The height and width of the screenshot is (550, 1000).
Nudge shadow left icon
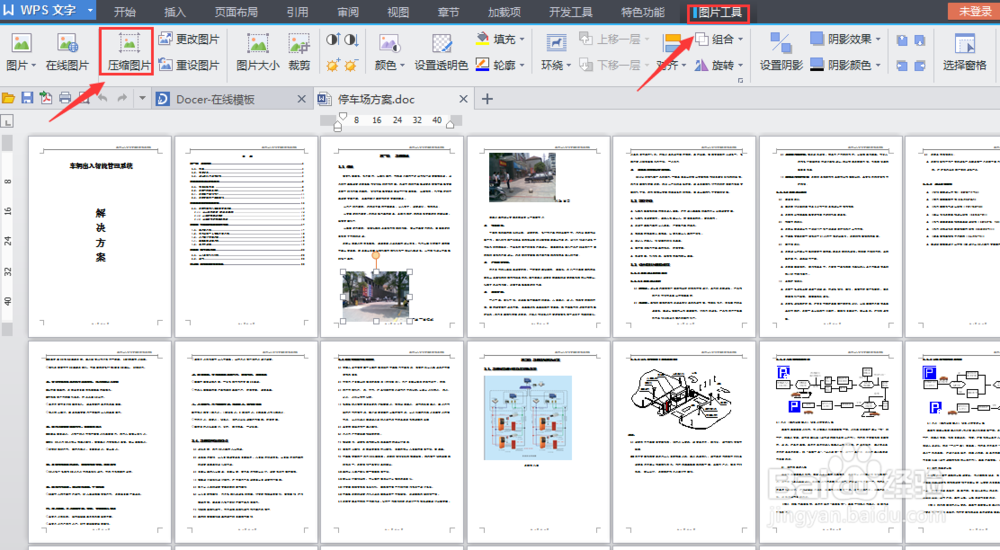pyautogui.click(x=902, y=66)
